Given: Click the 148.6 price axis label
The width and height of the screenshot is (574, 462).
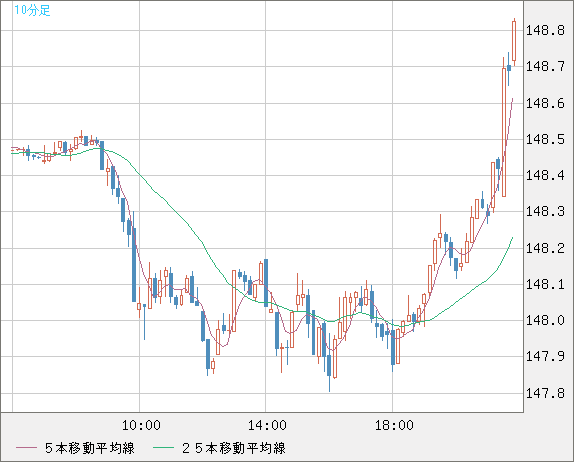Looking at the screenshot, I should click(545, 103).
